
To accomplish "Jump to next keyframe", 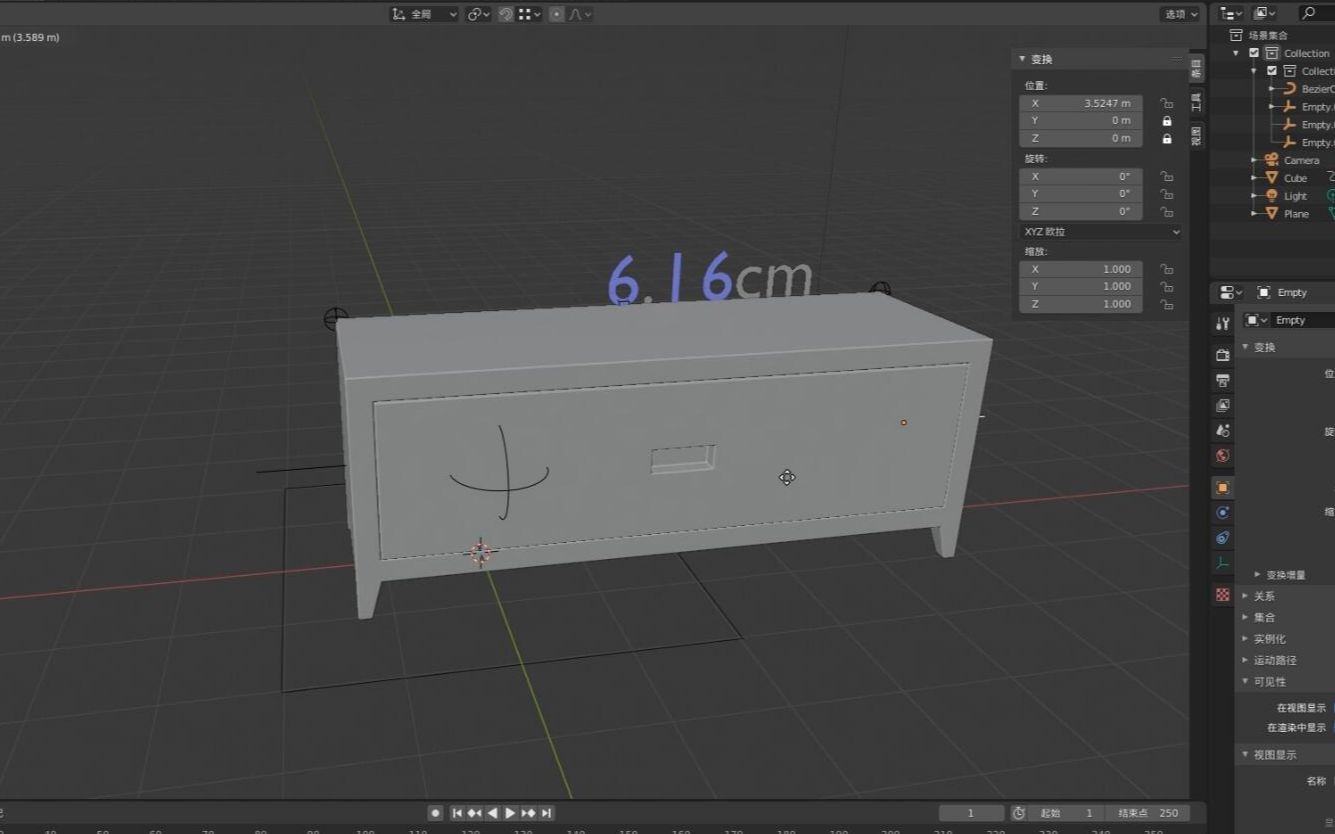I will [x=528, y=813].
